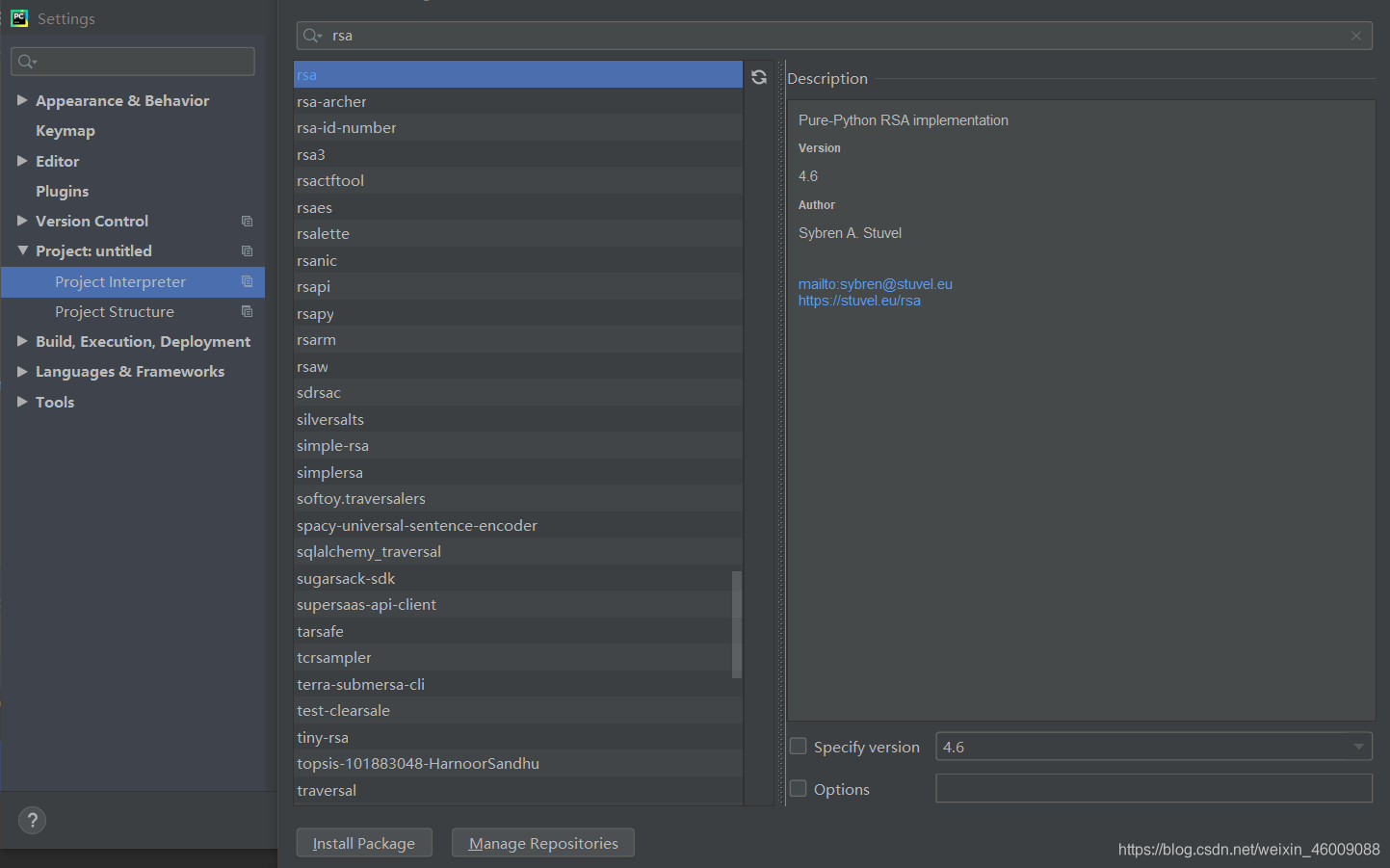Select the rsaw package
The height and width of the screenshot is (868, 1390).
[518, 366]
